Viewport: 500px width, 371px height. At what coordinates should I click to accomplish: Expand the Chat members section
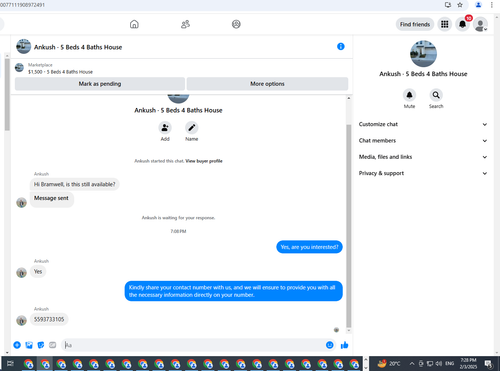point(423,141)
